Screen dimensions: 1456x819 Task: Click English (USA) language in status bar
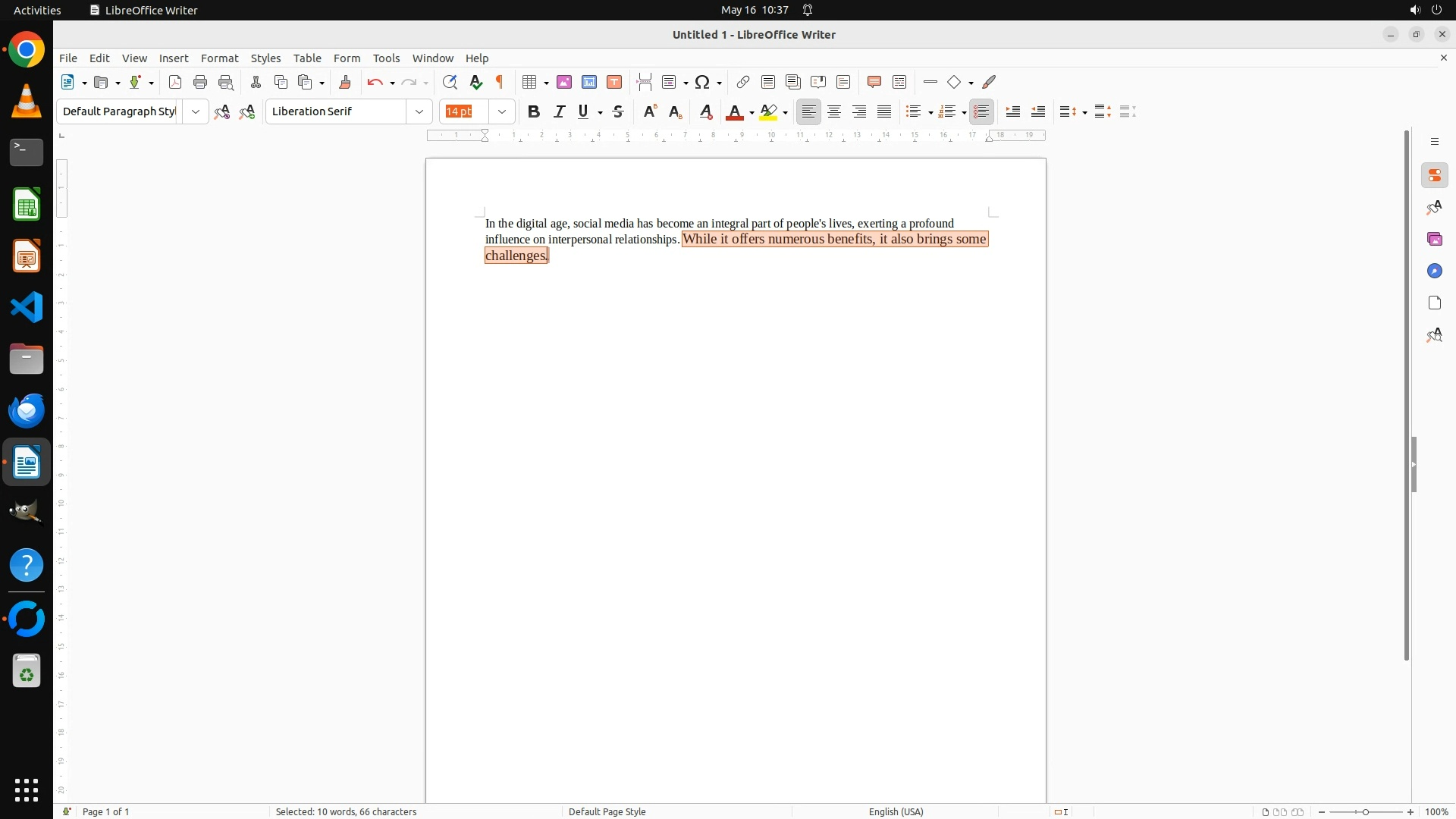(x=896, y=811)
